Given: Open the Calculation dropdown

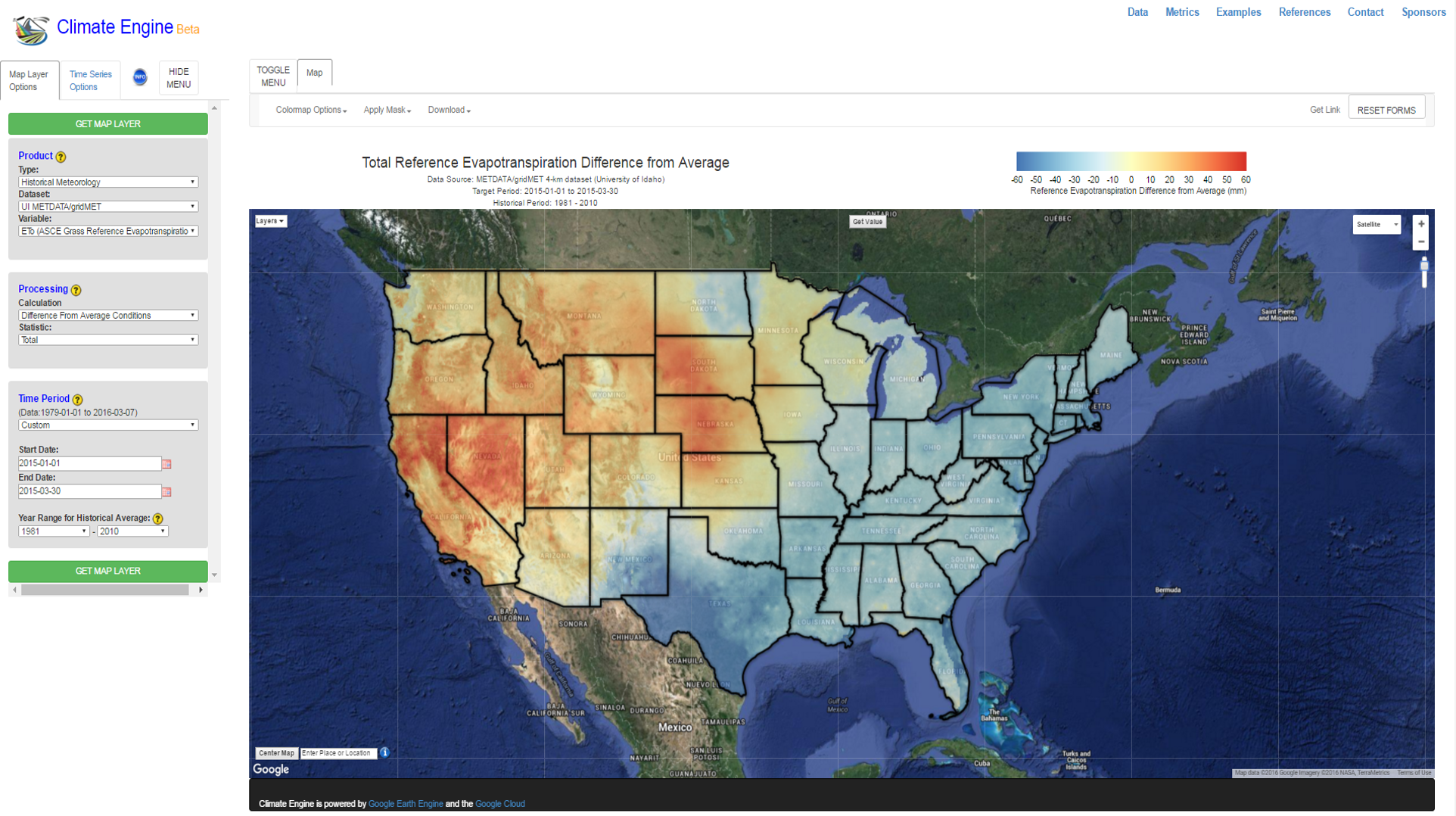Looking at the screenshot, I should point(108,316).
